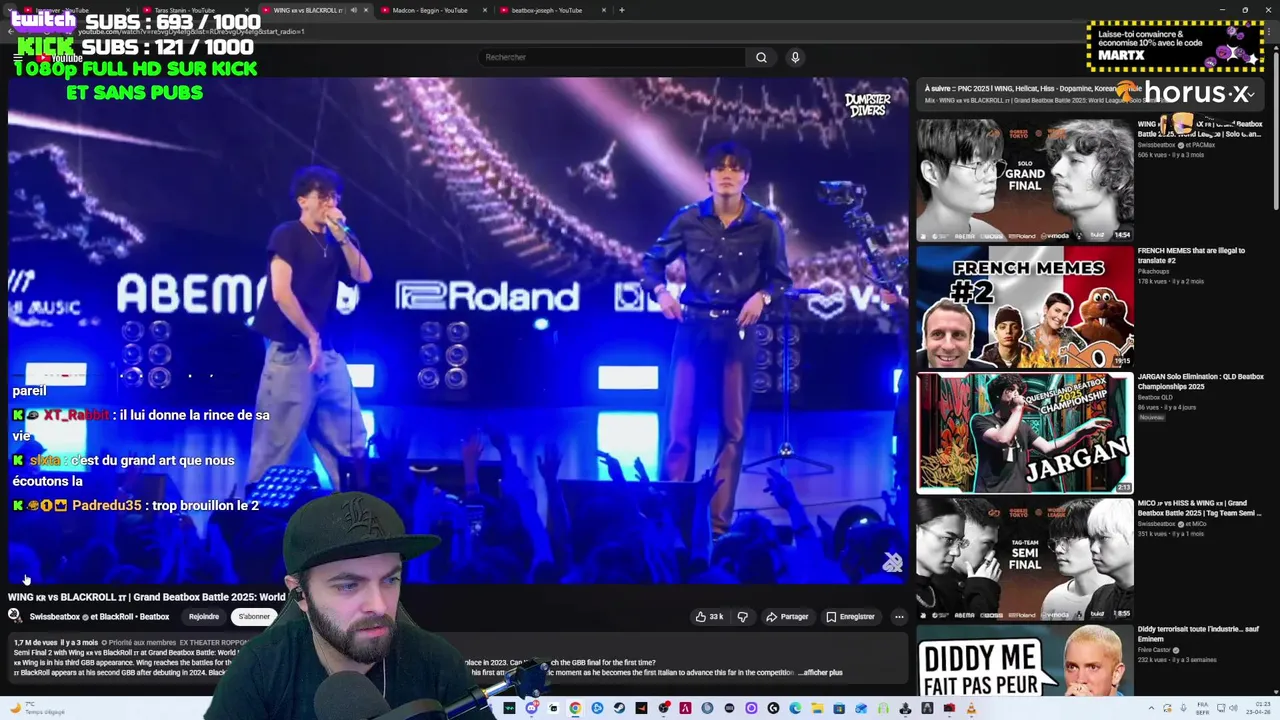Open 'FRENCH MEMES that are illegal' title
1280x720 pixels.
[x=1191, y=255]
